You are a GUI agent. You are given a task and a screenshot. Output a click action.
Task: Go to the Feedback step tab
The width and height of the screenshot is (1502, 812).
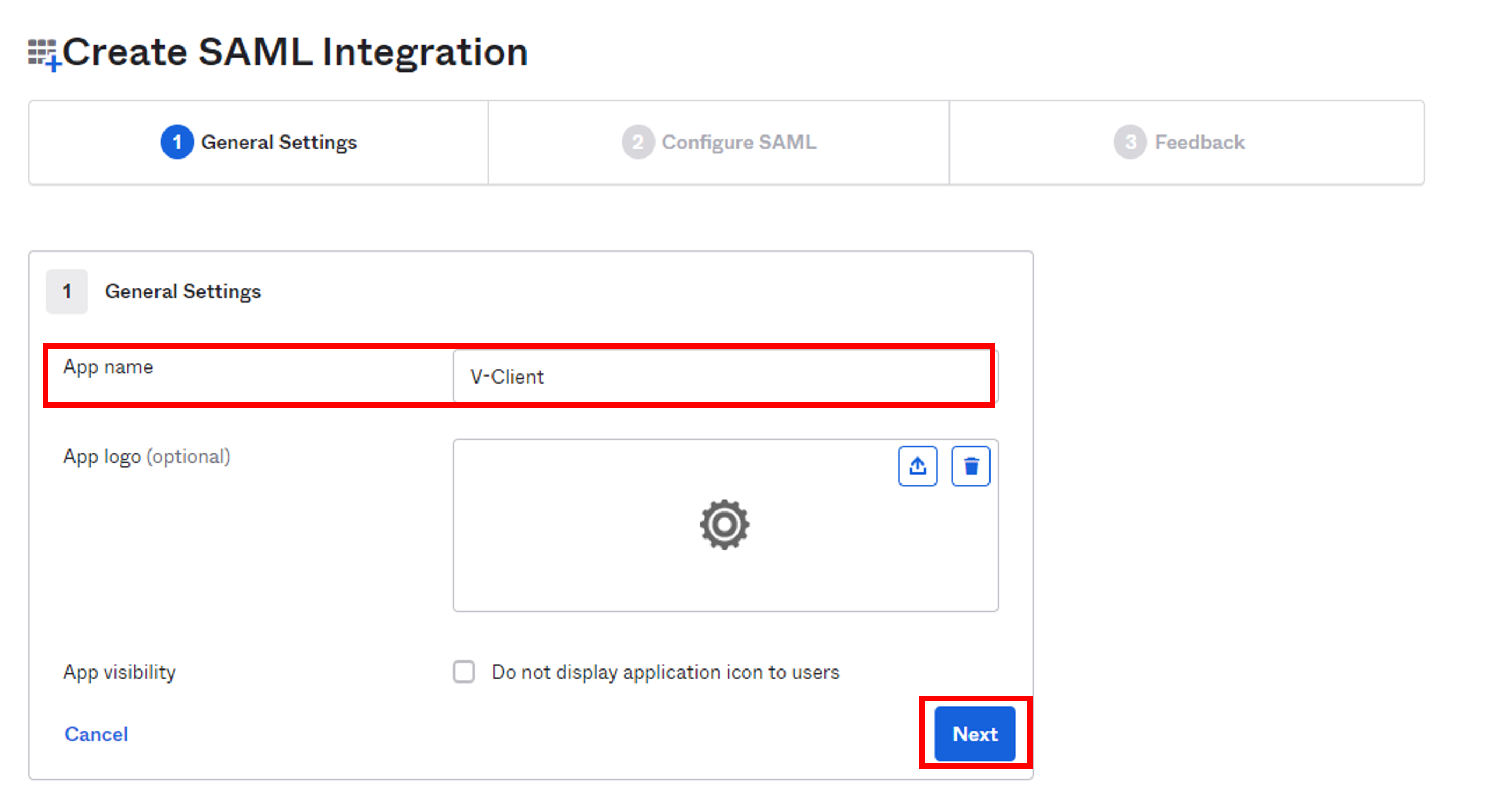click(1186, 143)
